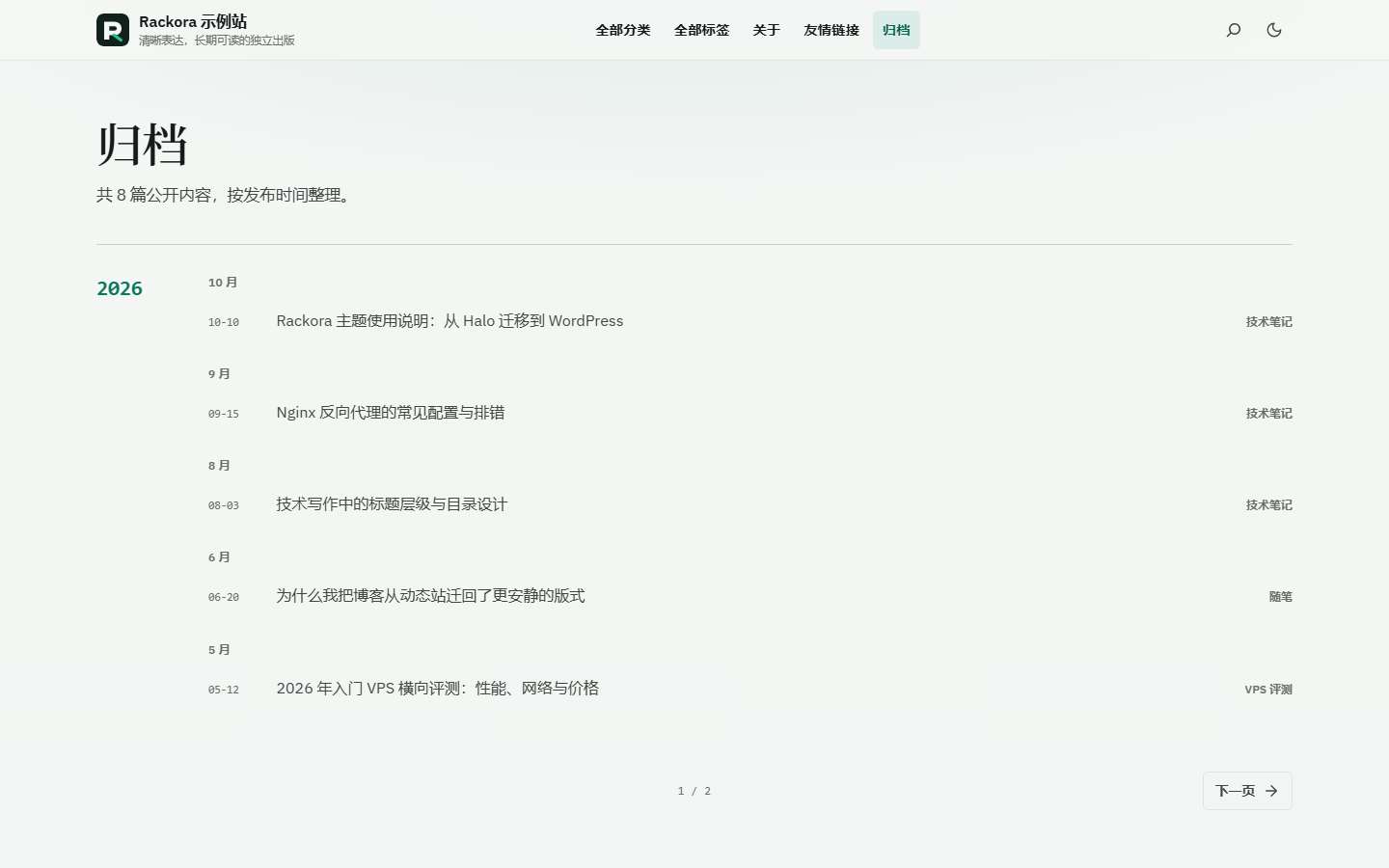Viewport: 1389px width, 868px height.
Task: Click the 1 / 2 page indicator
Action: [694, 791]
